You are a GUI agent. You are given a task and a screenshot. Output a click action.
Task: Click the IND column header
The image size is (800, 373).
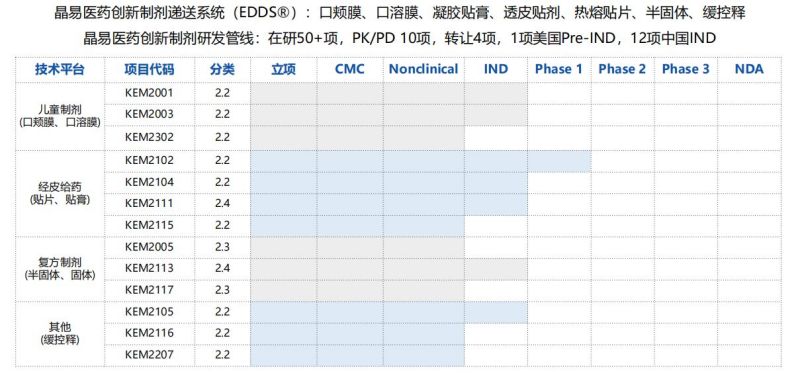point(496,69)
